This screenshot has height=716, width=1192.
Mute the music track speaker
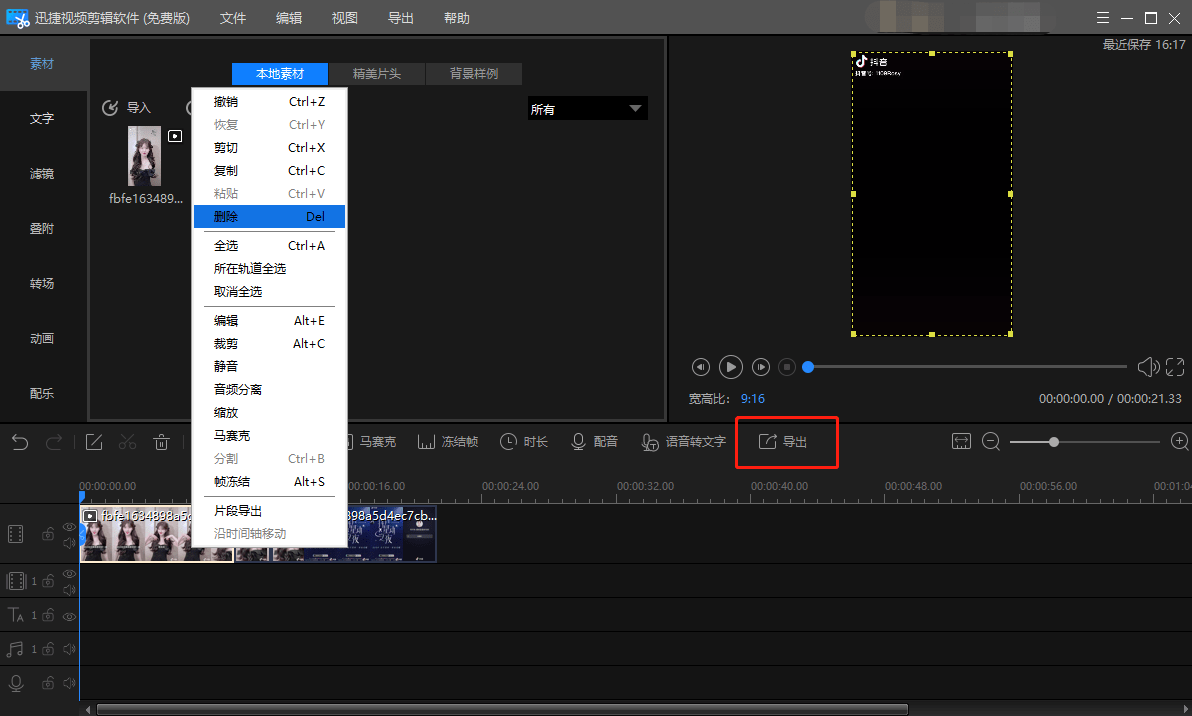(x=69, y=649)
